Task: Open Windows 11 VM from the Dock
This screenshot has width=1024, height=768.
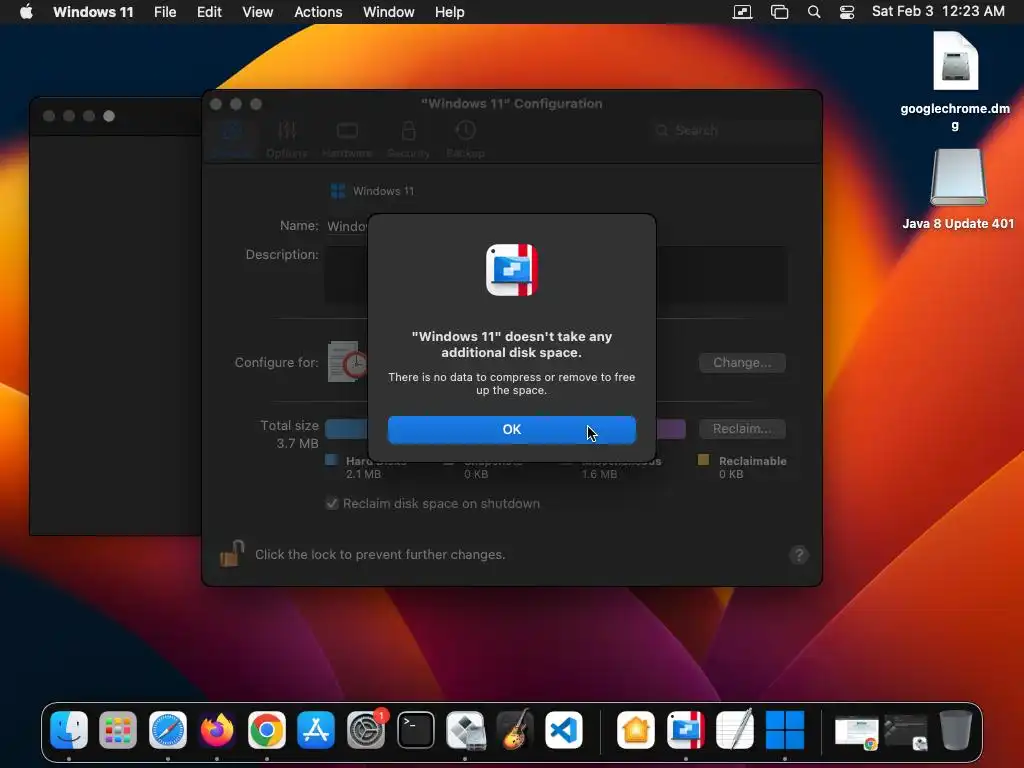Action: [x=784, y=729]
